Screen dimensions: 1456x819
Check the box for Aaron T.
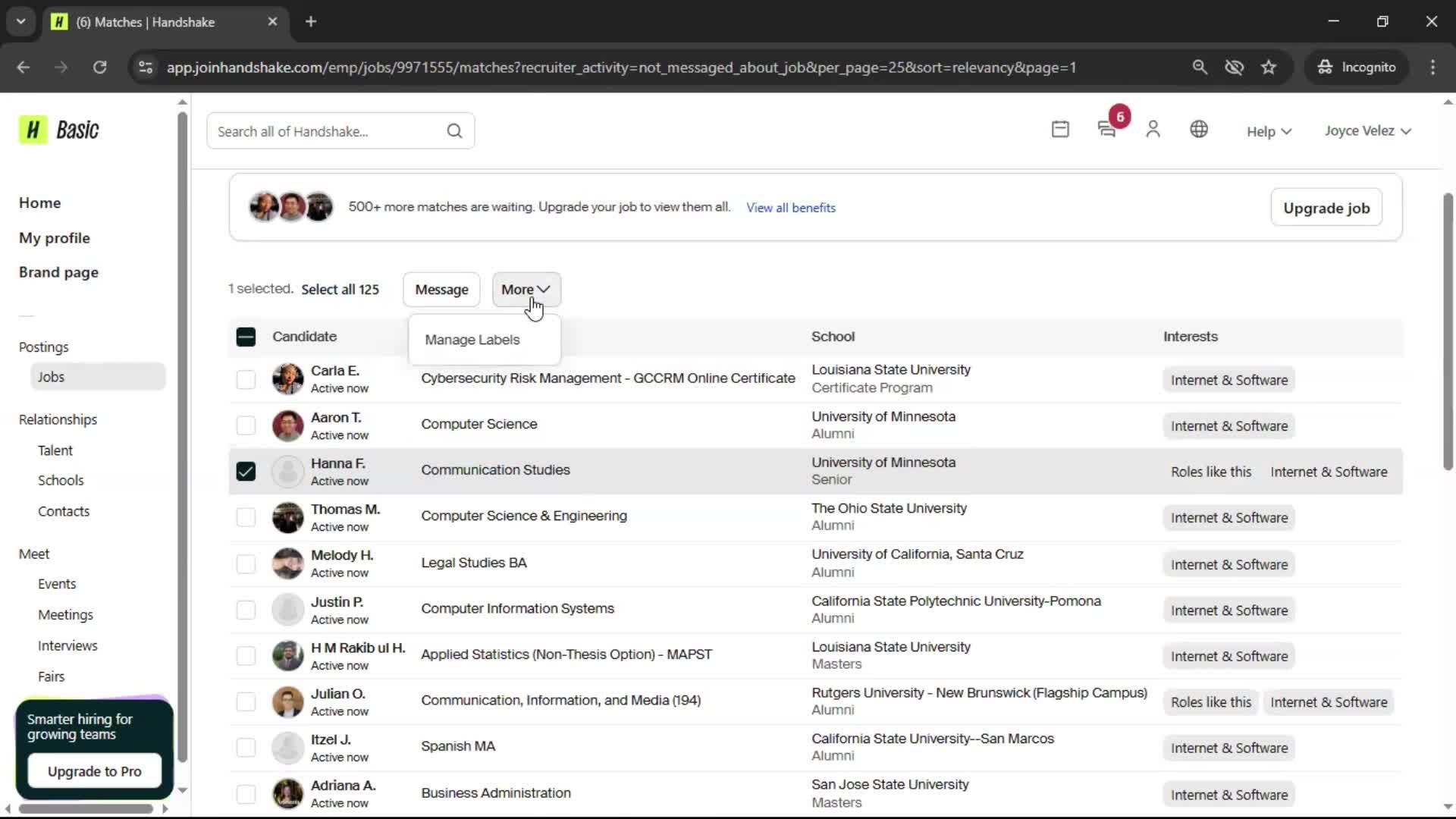(x=246, y=425)
